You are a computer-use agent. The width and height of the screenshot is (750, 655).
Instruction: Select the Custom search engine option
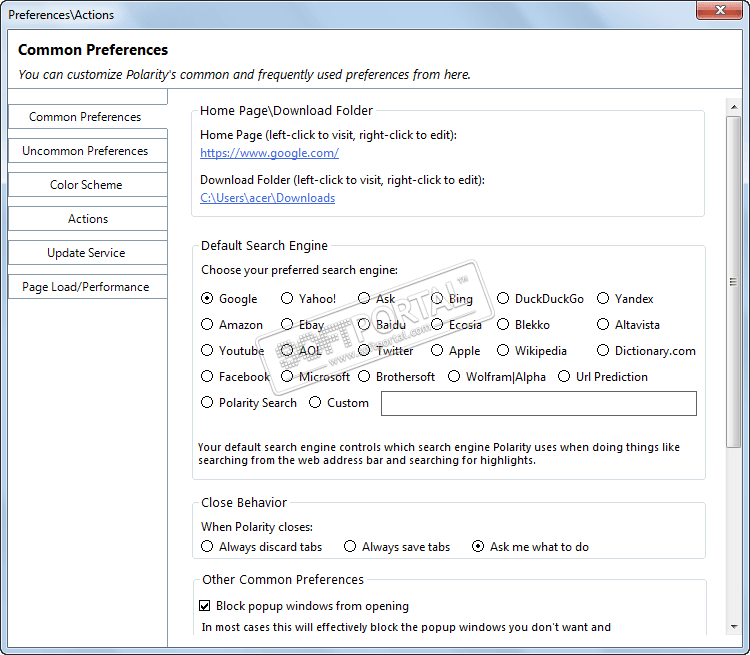click(x=316, y=403)
